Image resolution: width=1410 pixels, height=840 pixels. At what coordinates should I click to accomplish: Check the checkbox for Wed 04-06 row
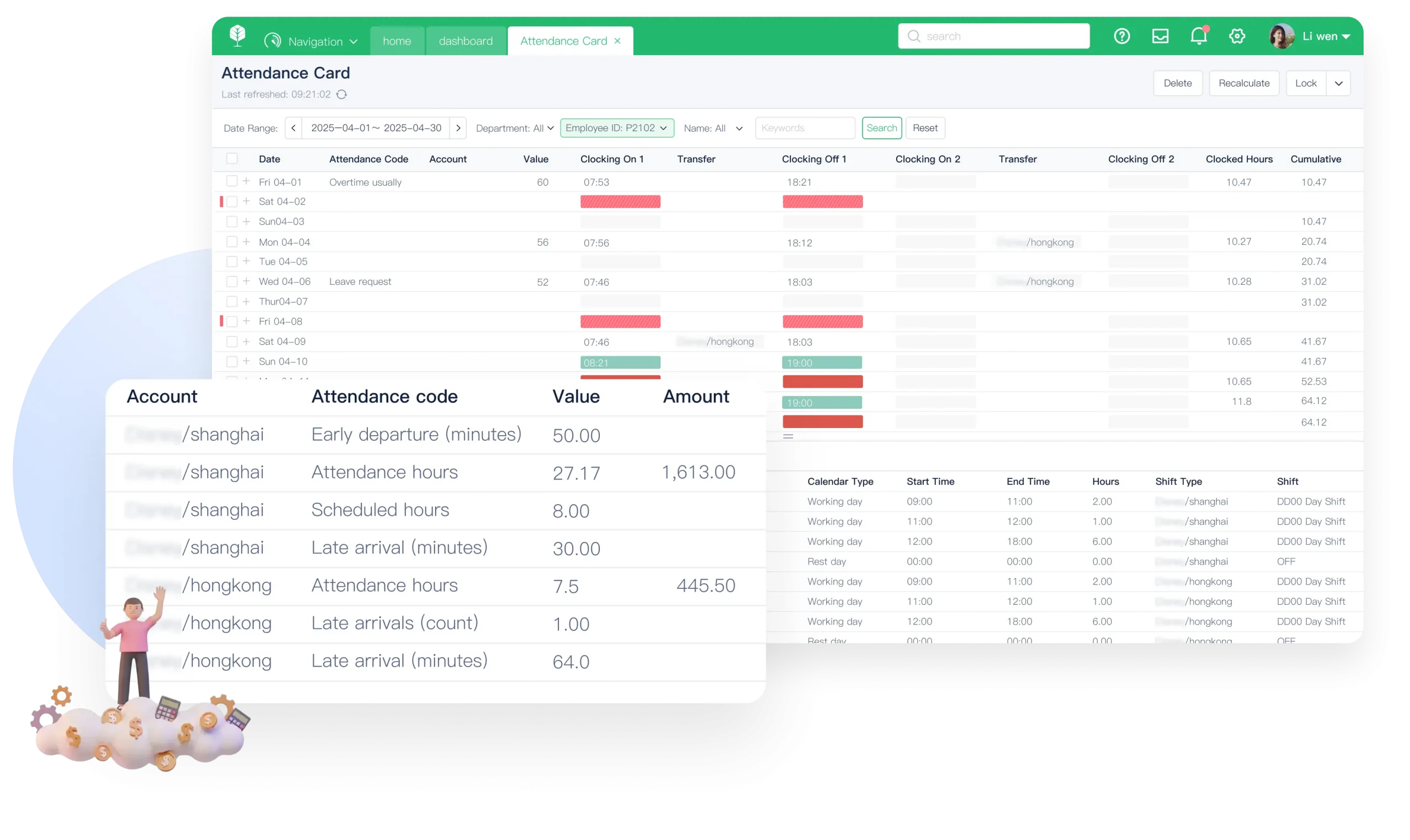point(232,281)
